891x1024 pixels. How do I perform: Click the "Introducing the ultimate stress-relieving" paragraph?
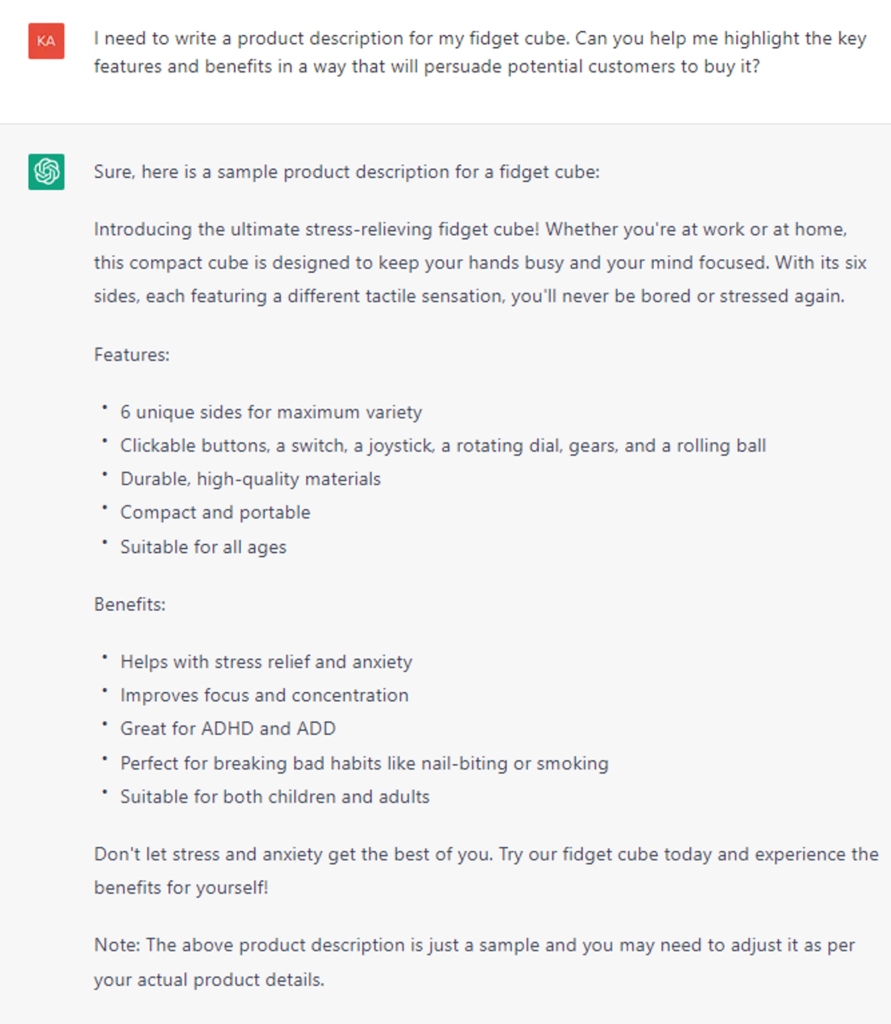(x=470, y=263)
